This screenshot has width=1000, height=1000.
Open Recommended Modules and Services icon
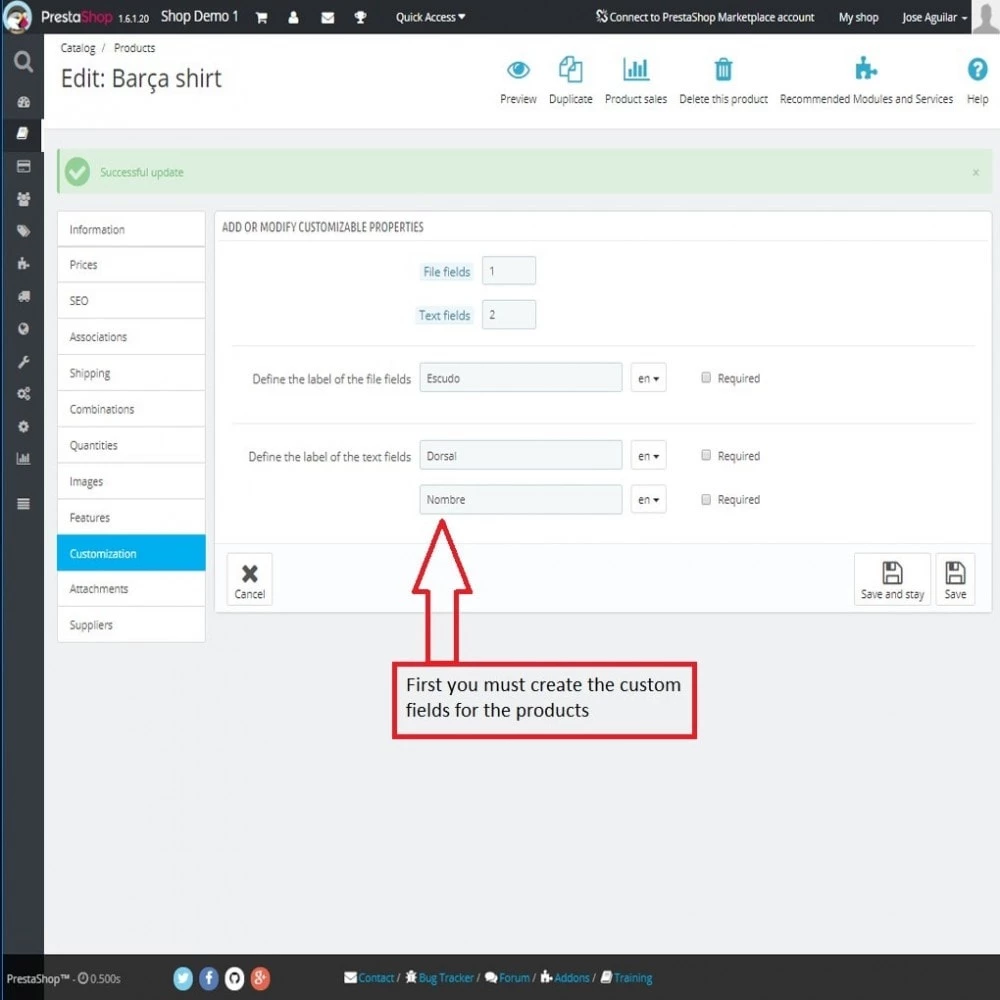pyautogui.click(x=866, y=68)
